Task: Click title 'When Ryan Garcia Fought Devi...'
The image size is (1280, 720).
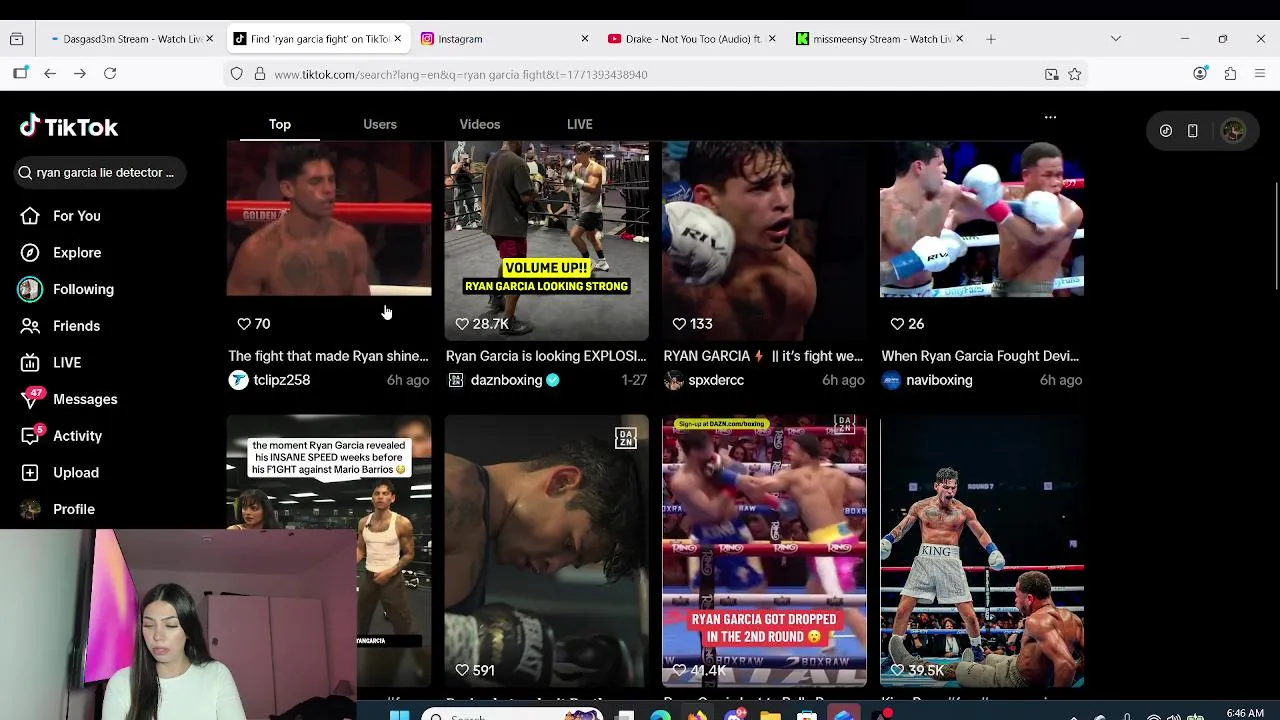Action: [x=980, y=356]
